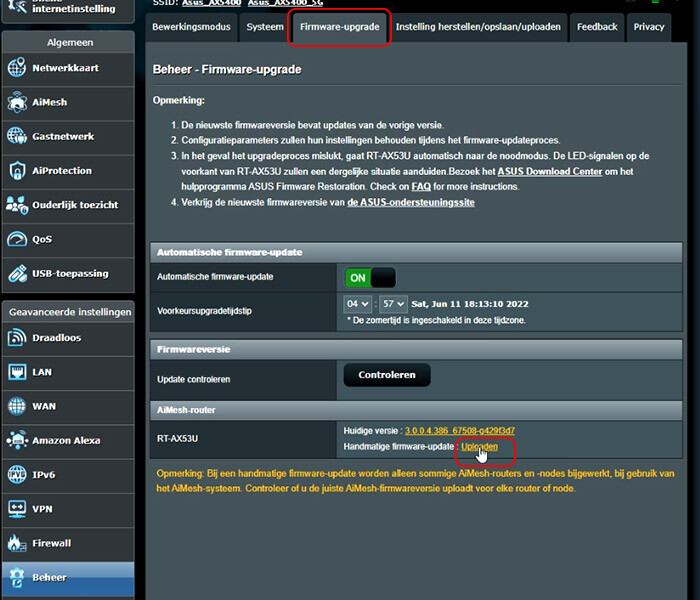Open the Firewall menu entry
700x600 pixels.
point(68,543)
